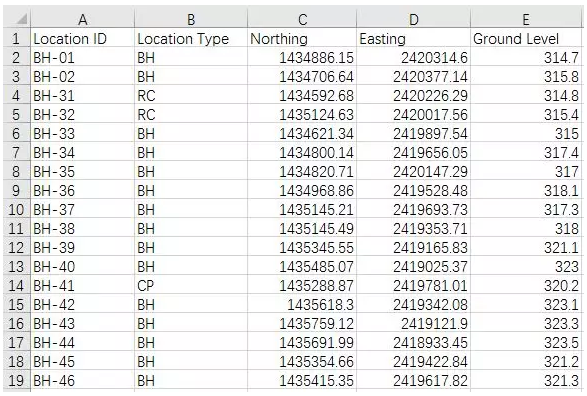This screenshot has height=396, width=587.
Task: Select cell containing BH-02
Action: coord(82,77)
